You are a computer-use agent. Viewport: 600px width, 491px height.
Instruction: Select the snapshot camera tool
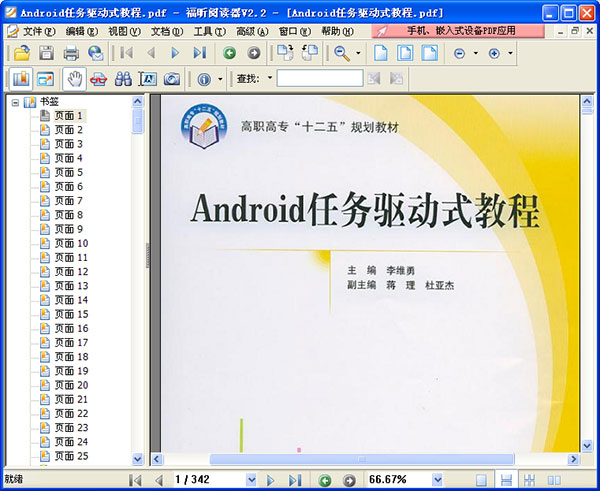click(172, 79)
